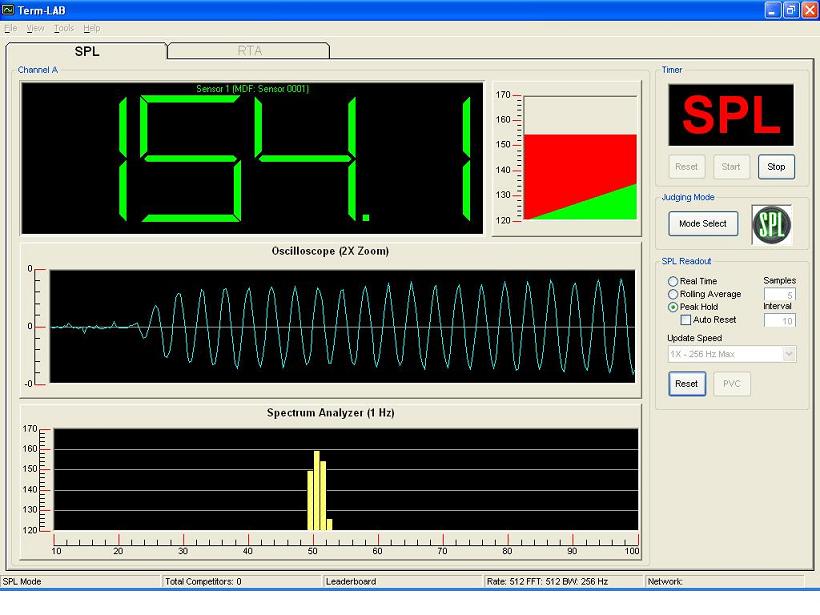820x615 pixels.
Task: Click the yellow spectrum peak near 50 Hz
Action: coord(317,490)
